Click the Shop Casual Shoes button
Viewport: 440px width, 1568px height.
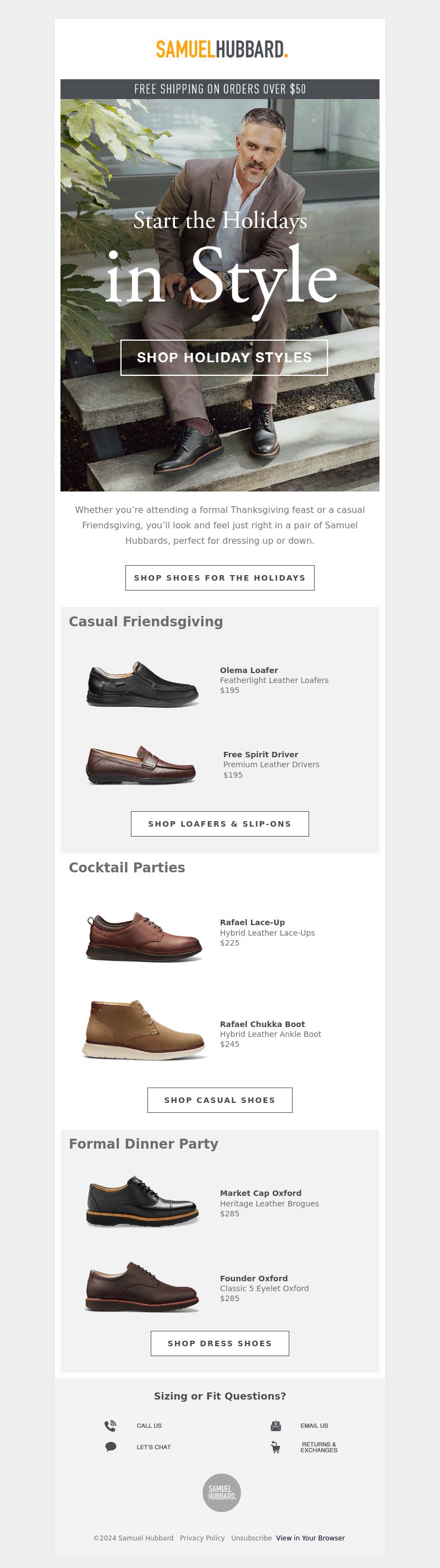(219, 1100)
